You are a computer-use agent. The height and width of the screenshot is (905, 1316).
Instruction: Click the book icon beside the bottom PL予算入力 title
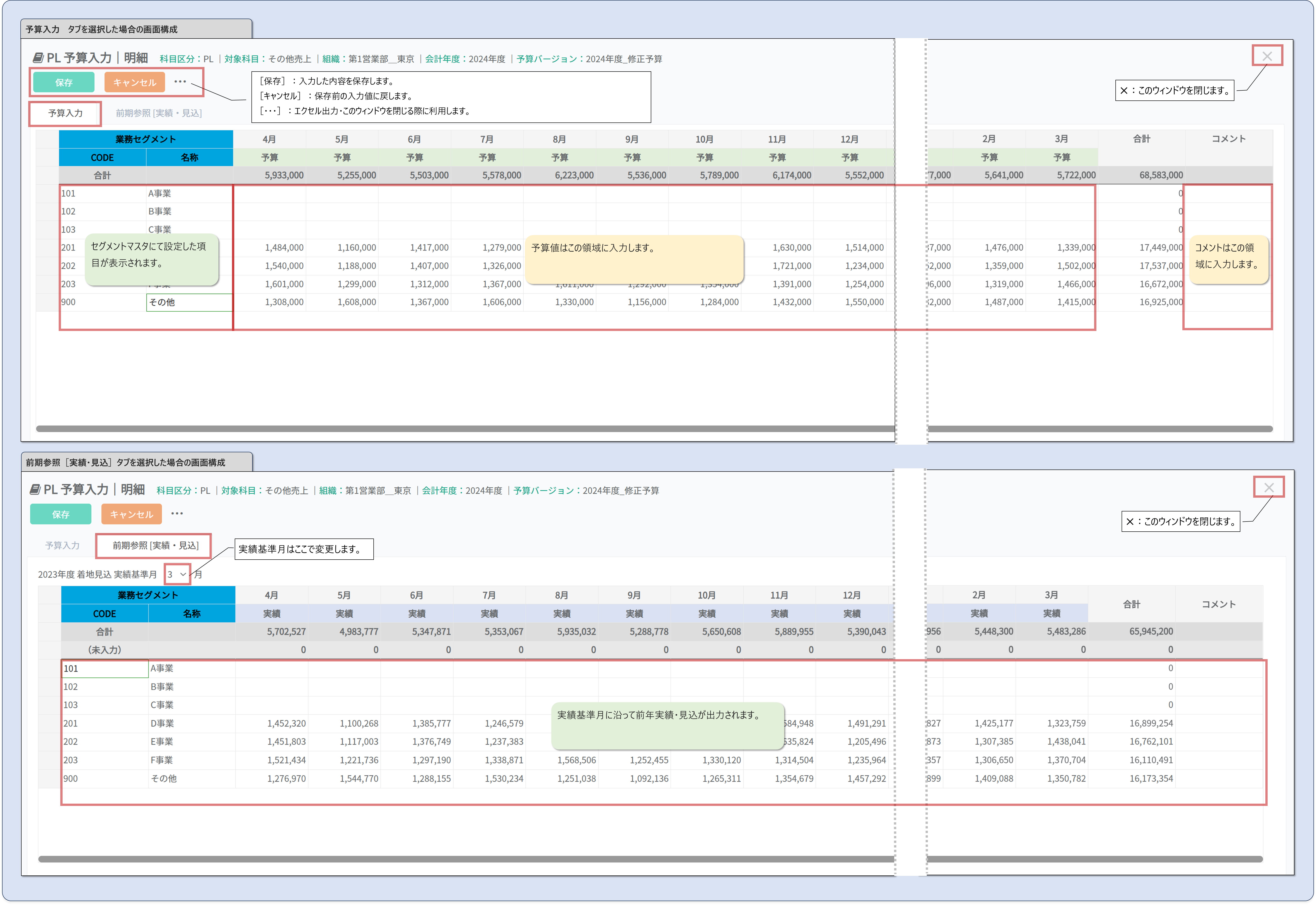[35, 489]
